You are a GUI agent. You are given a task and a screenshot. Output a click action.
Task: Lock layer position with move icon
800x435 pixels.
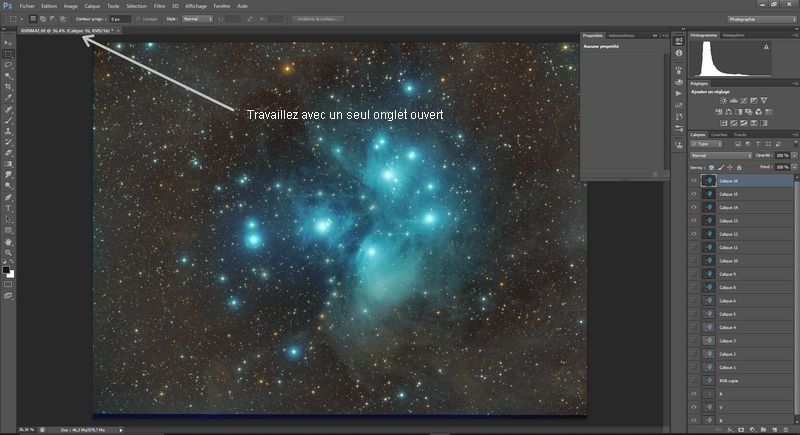730,167
